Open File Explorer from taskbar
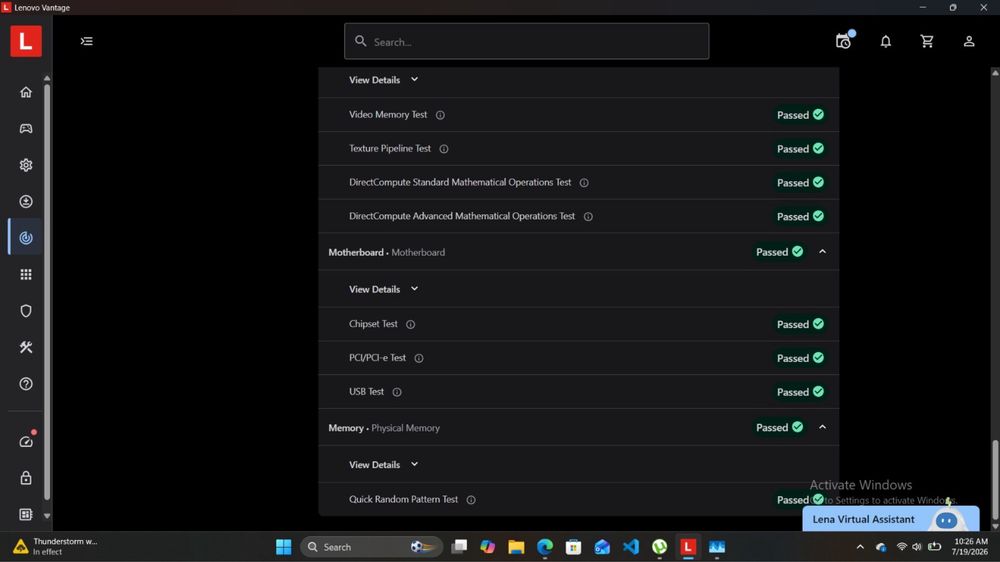Screen dimensions: 1000x562 click(x=516, y=547)
